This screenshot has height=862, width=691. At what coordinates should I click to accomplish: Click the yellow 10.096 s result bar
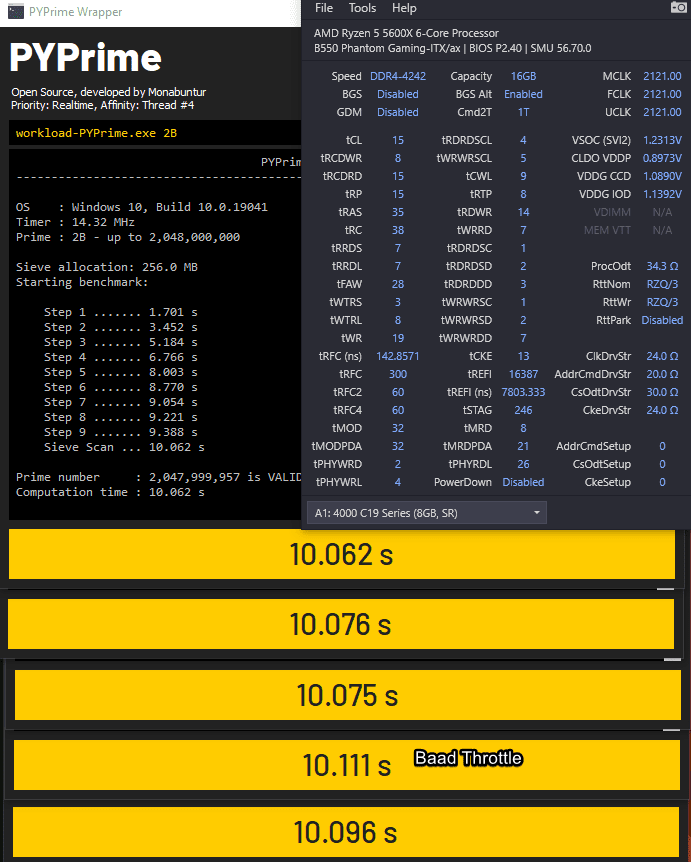(x=346, y=832)
